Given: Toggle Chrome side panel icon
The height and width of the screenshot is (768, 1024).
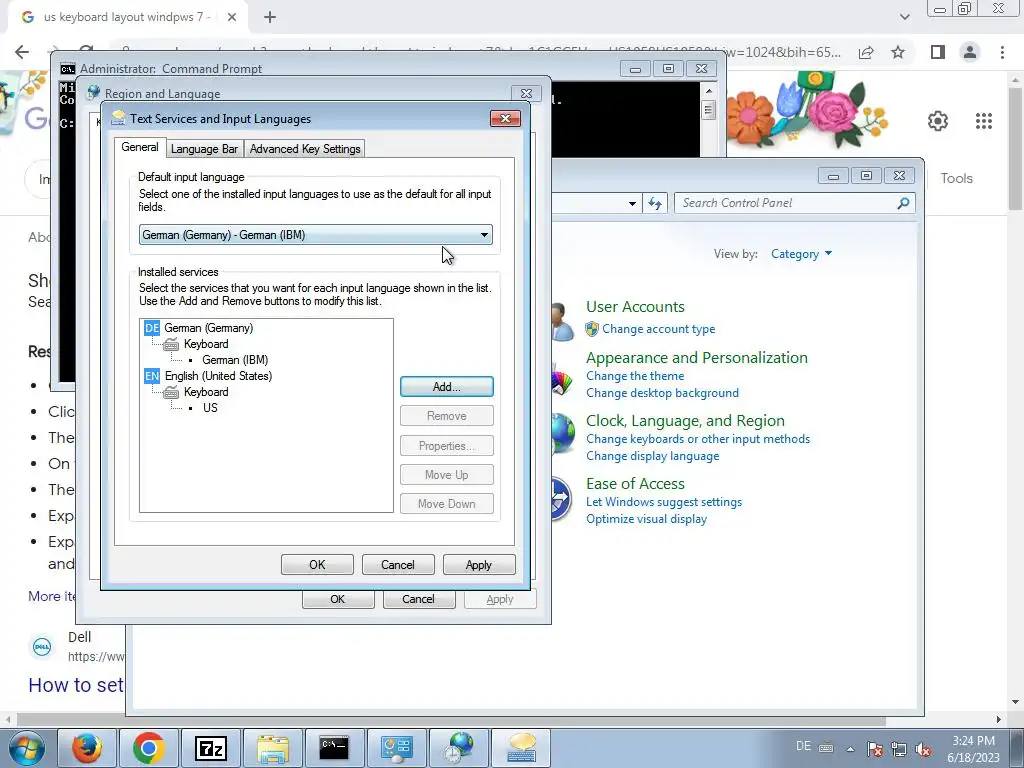Looking at the screenshot, I should click(938, 52).
